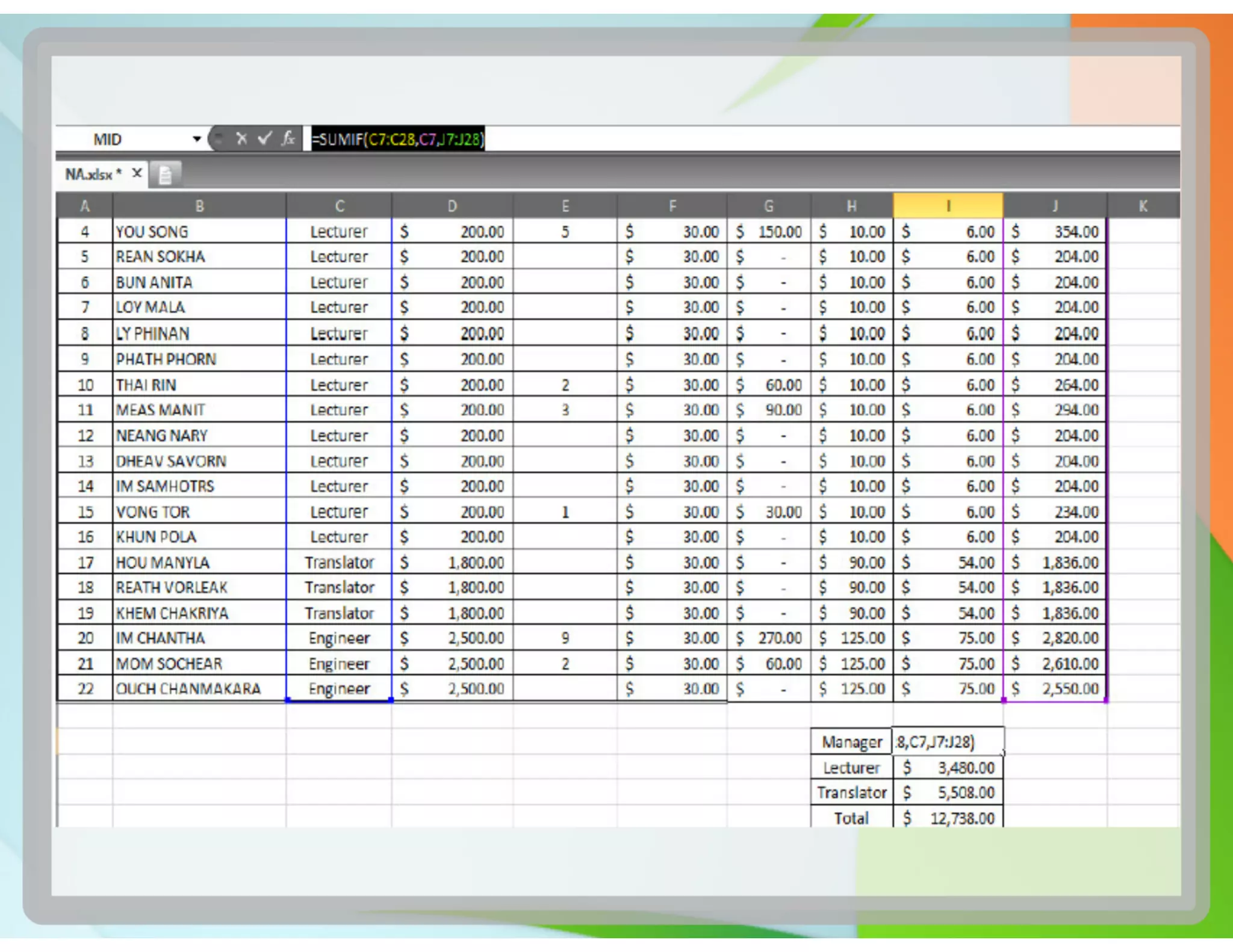Click 2,820.00 total in IM CHANTHA row
1233x952 pixels.
coord(1055,638)
